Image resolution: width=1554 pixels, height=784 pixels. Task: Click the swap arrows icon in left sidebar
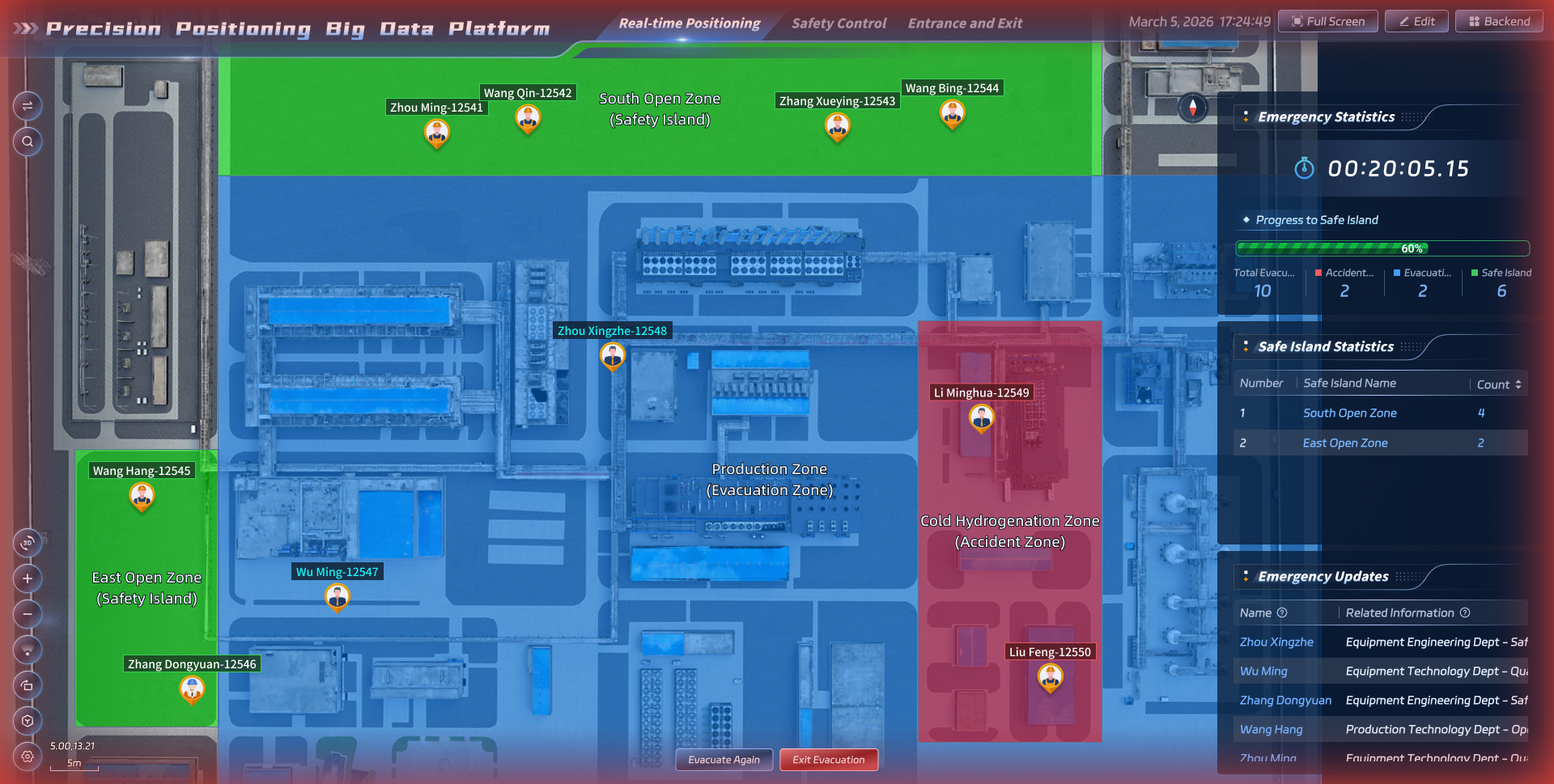[28, 106]
